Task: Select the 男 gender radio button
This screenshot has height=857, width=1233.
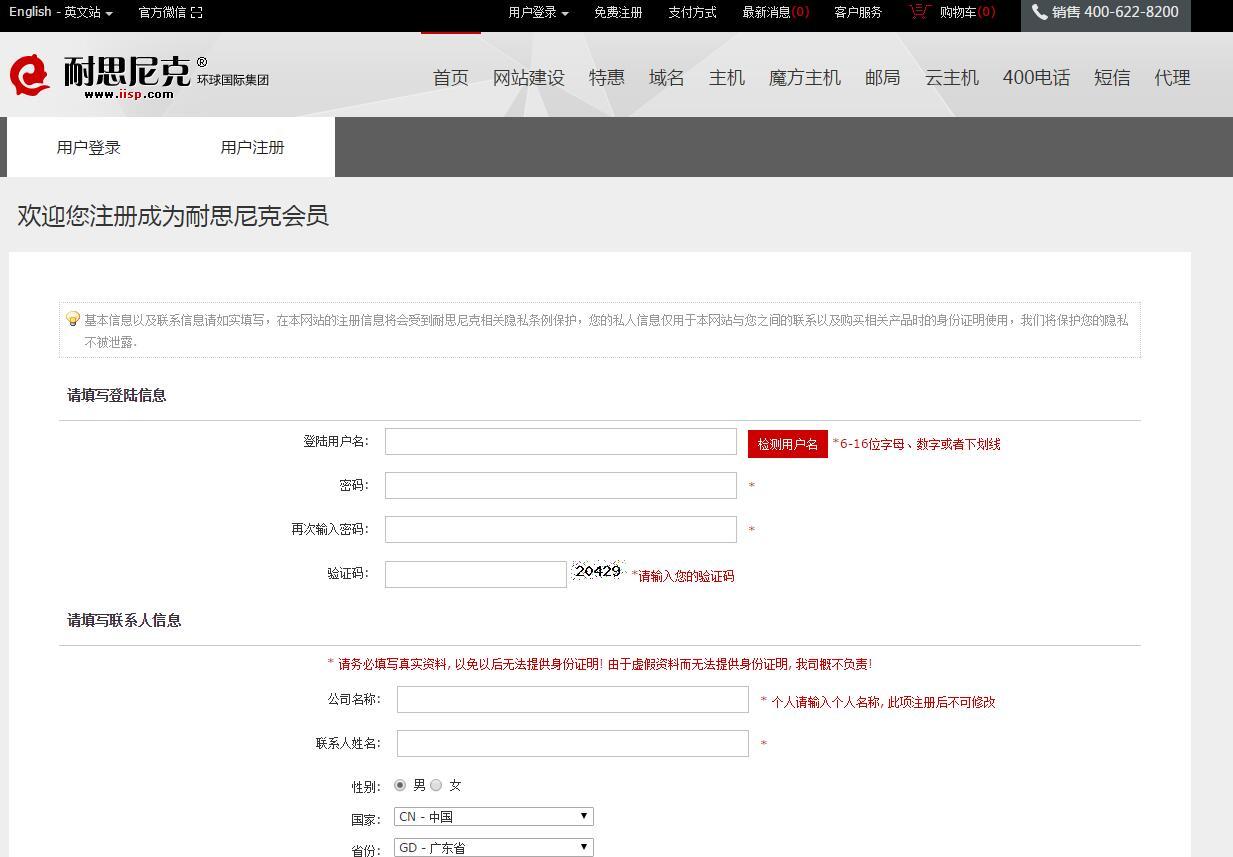Action: click(400, 785)
